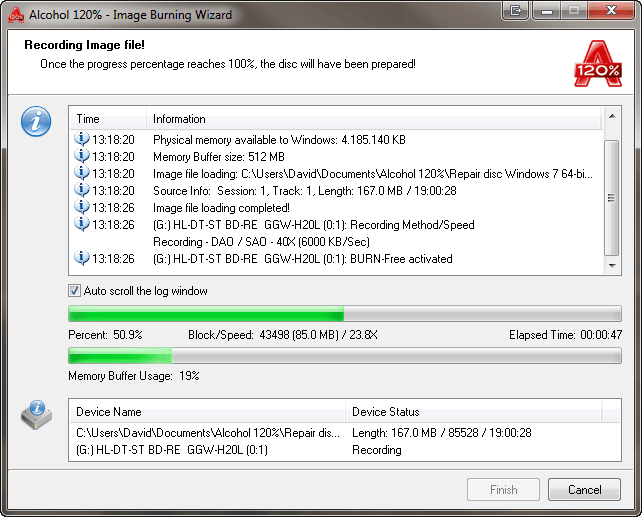Select 'Memory Buffer size: 512 MB' log row
Image resolution: width=642 pixels, height=517 pixels.
[337, 156]
